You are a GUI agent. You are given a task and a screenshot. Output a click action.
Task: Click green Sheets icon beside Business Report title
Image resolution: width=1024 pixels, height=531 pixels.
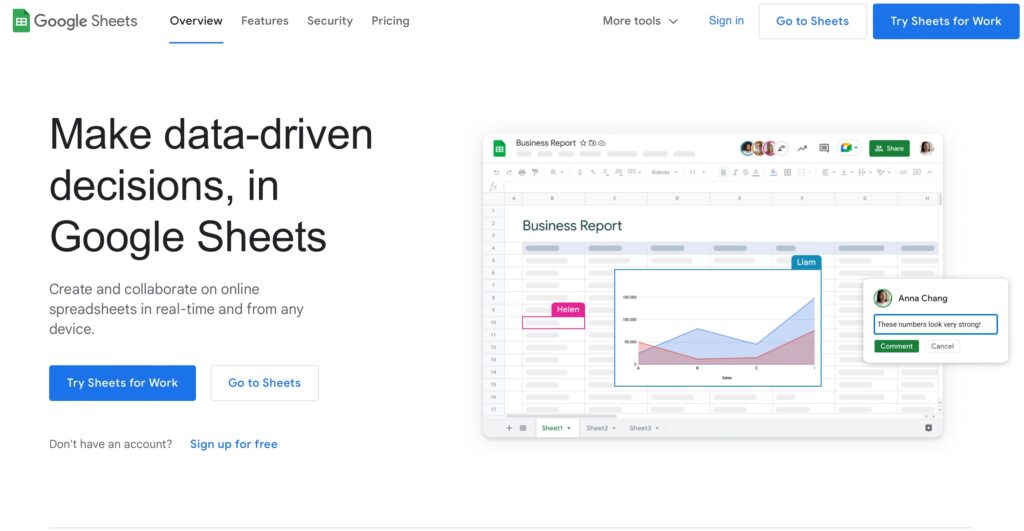click(x=500, y=148)
